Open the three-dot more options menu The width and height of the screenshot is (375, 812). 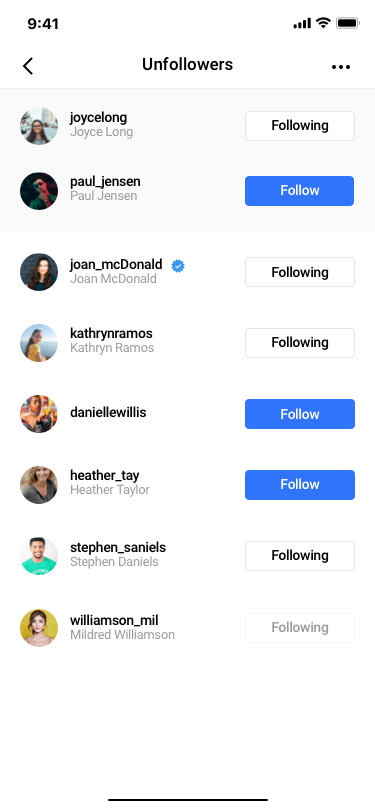coord(341,67)
